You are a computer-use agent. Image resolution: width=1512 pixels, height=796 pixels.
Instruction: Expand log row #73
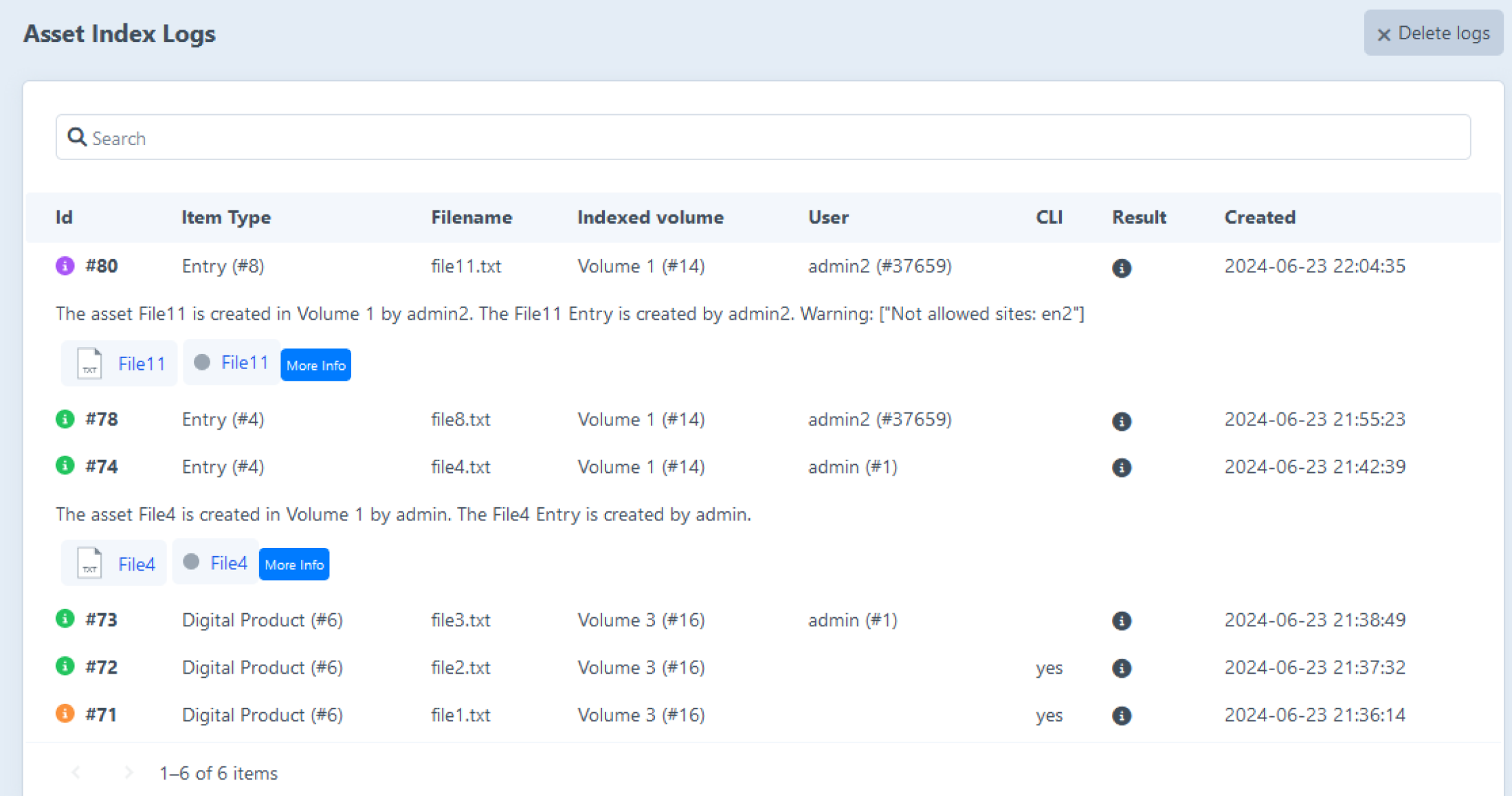tap(763, 620)
